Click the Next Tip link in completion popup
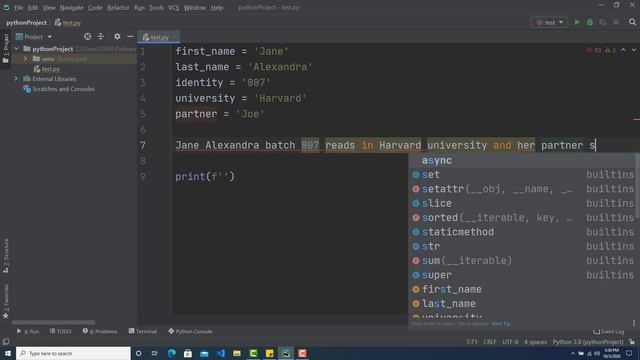 click(500, 324)
